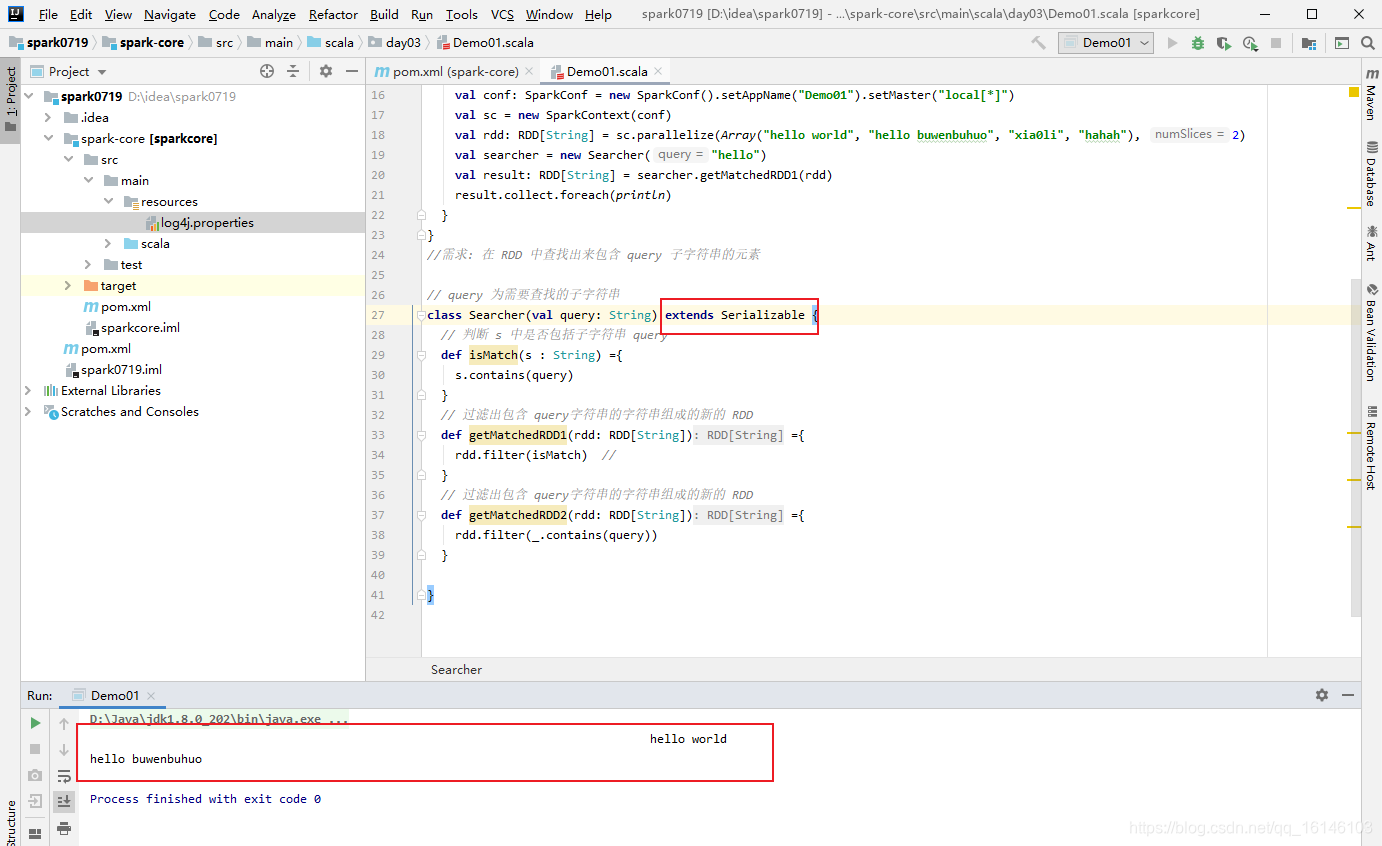Click the Run Anything icon in toolbar
1382x846 pixels.
pyautogui.click(x=1341, y=43)
